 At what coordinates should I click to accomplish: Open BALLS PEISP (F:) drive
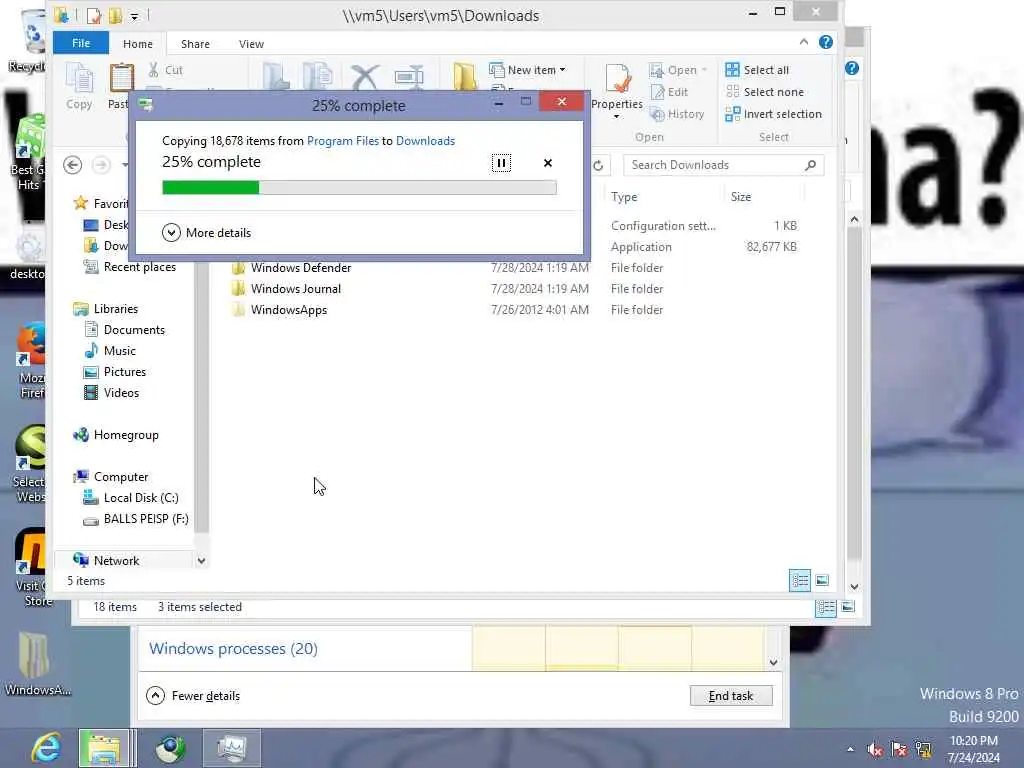136,519
